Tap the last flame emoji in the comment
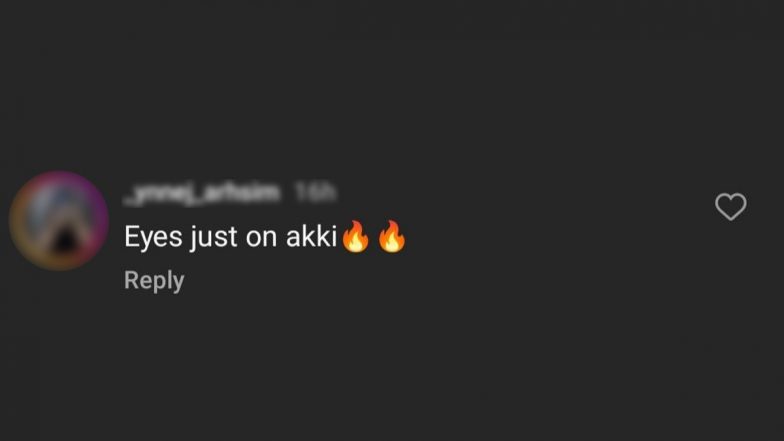Image resolution: width=784 pixels, height=441 pixels. (392, 236)
